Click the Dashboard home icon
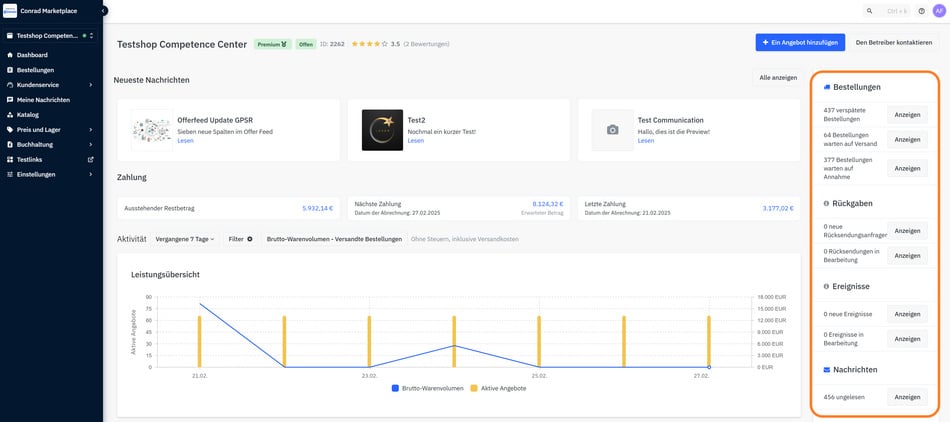 point(10,55)
